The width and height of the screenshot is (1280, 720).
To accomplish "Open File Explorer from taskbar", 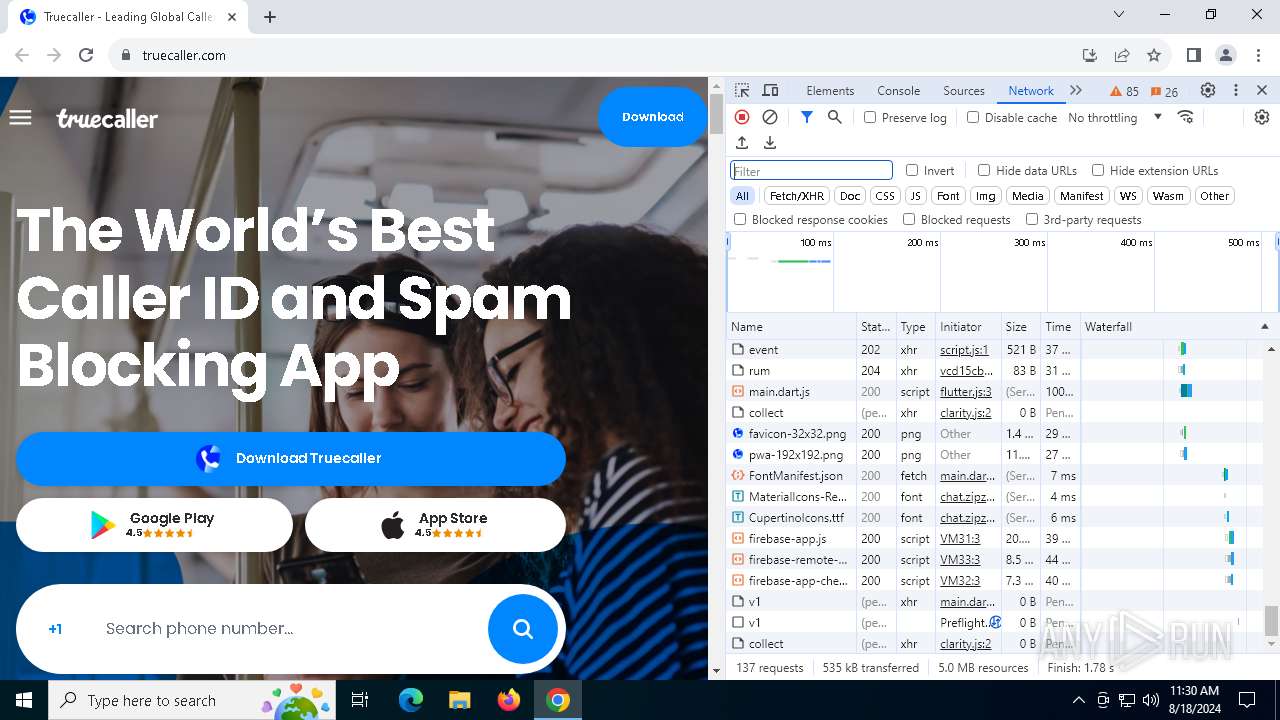I will point(459,700).
